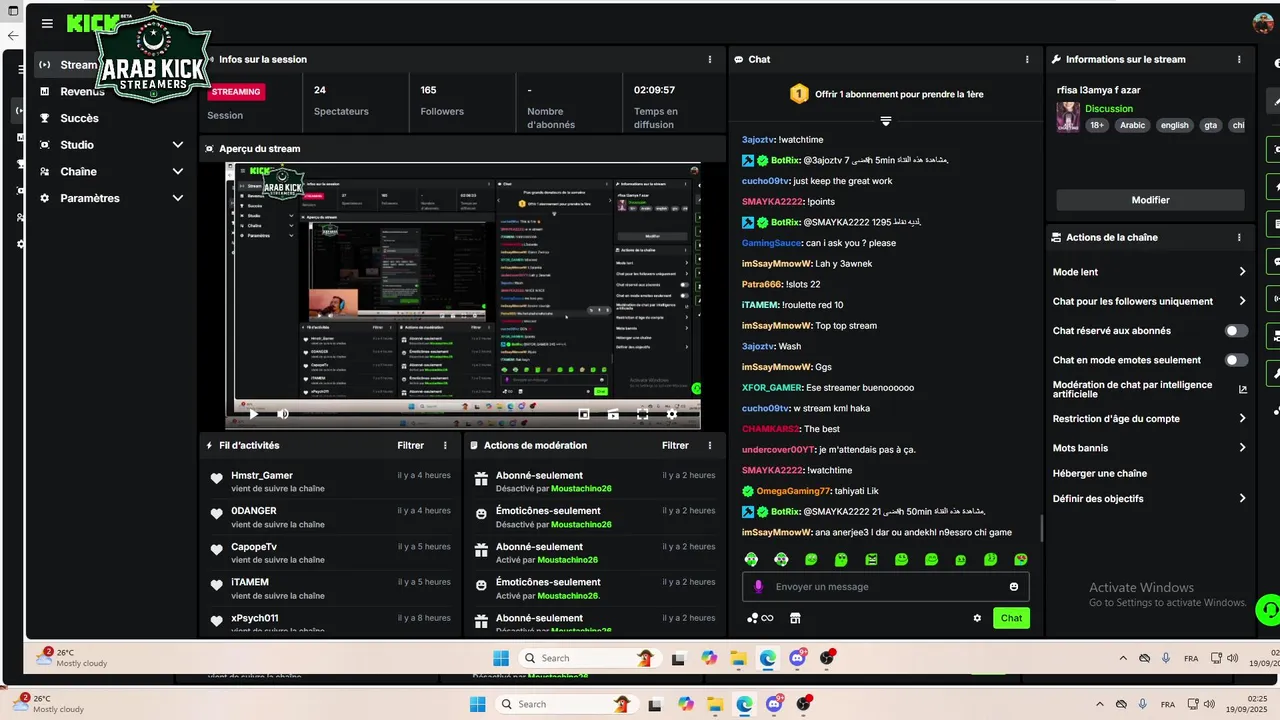Screen dimensions: 1280x720
Task: Click the Modifier button
Action: point(1150,200)
